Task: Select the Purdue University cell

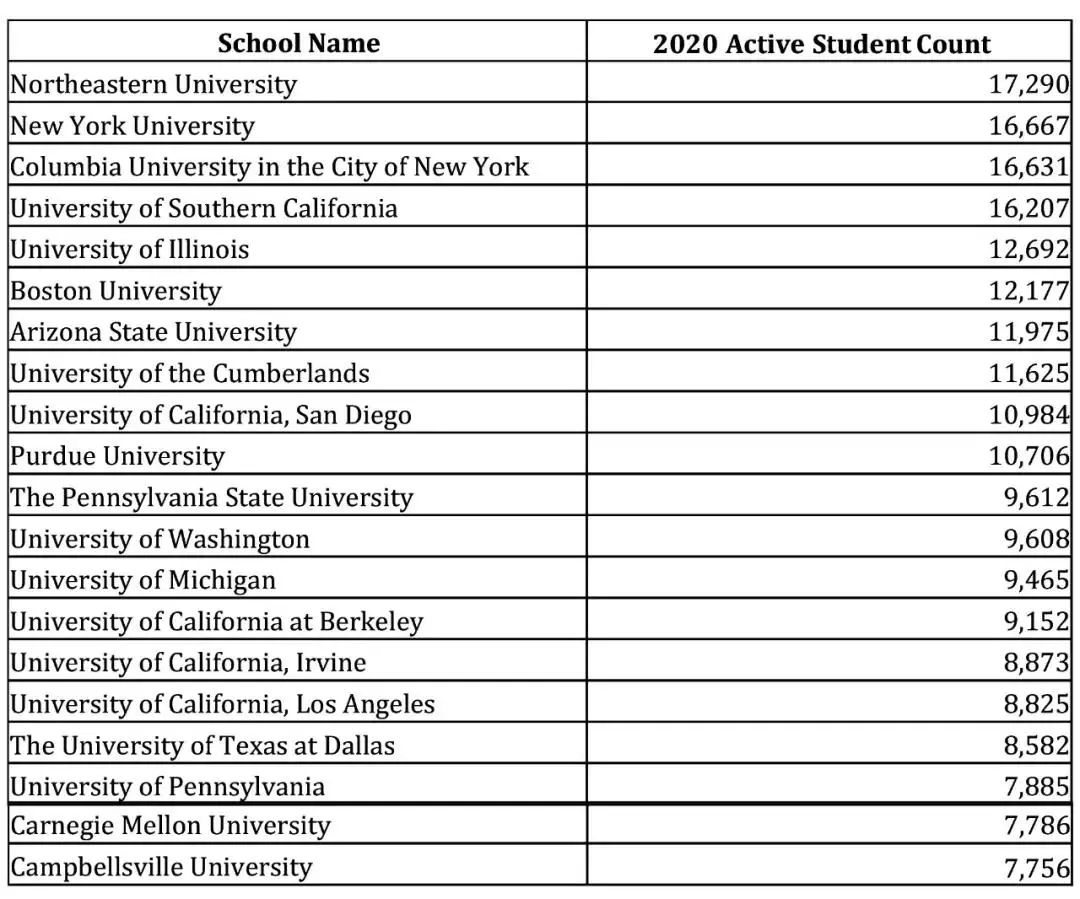Action: [x=118, y=456]
